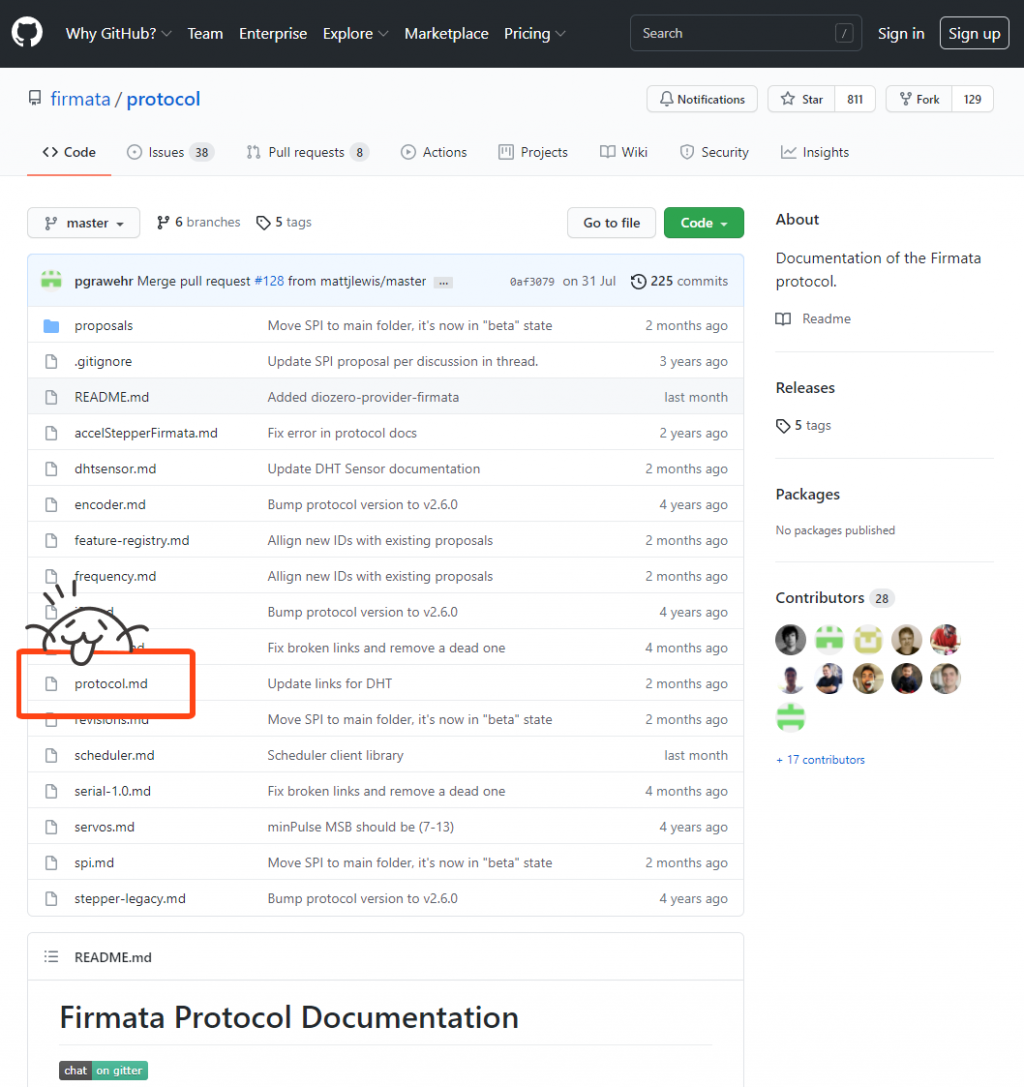
Task: Fork the repository
Action: [x=919, y=99]
